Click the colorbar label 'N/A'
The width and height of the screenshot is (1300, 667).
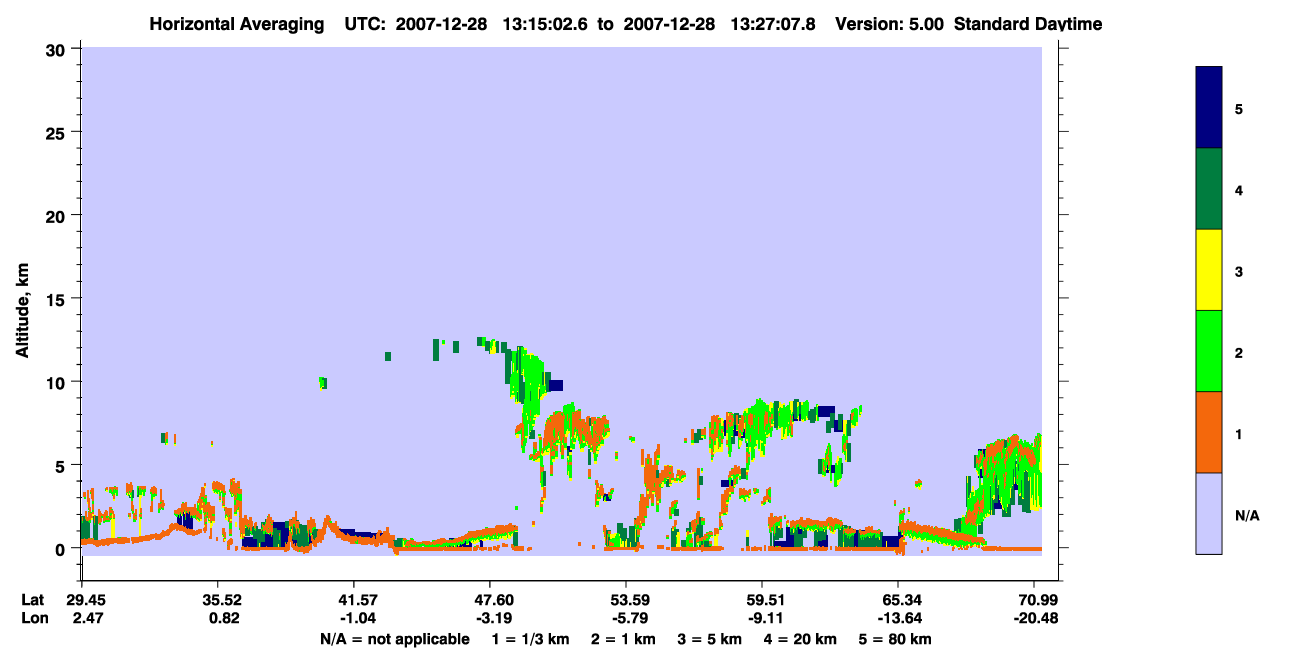(1246, 515)
